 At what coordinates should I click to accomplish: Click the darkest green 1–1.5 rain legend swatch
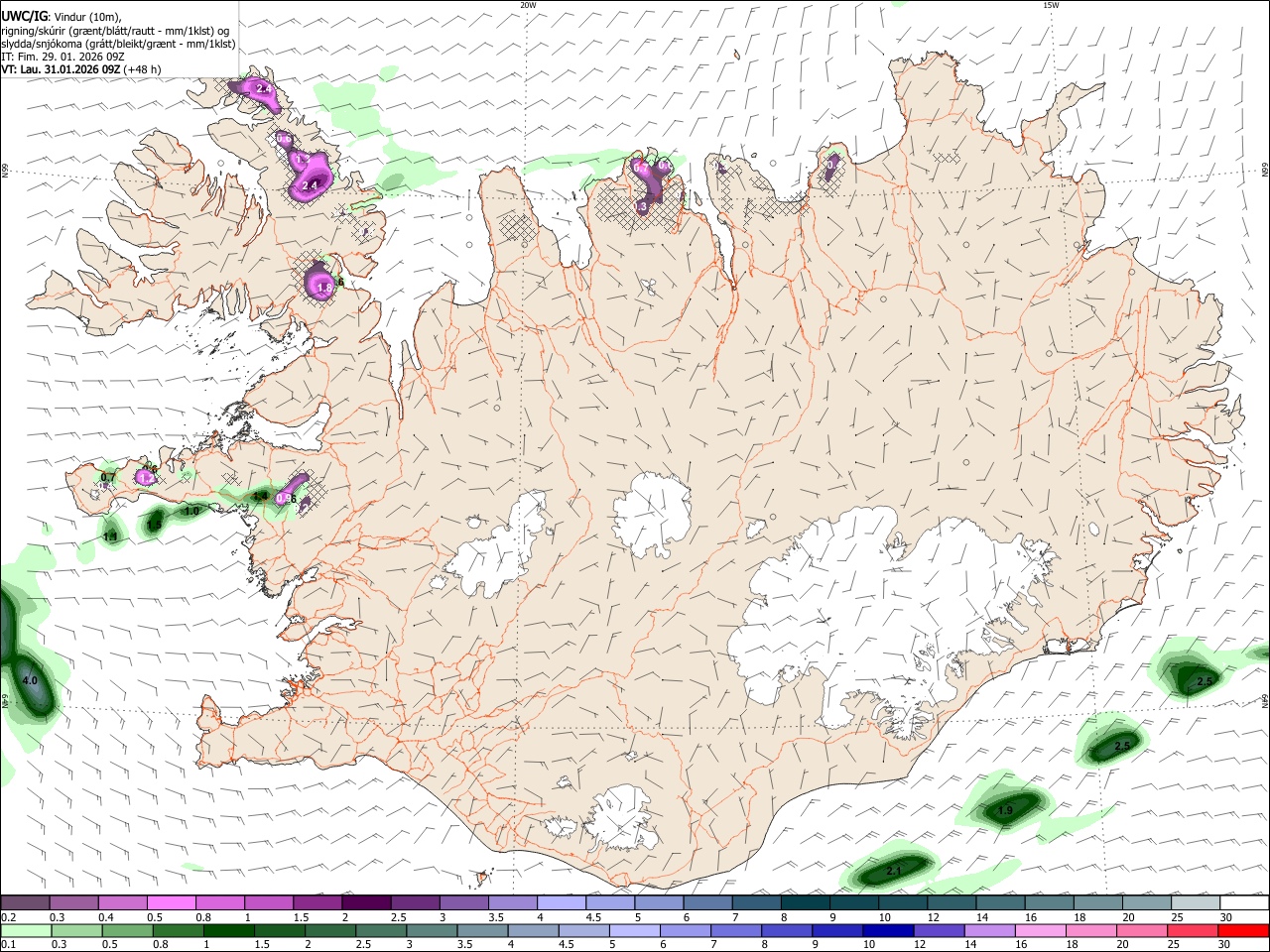tap(228, 930)
